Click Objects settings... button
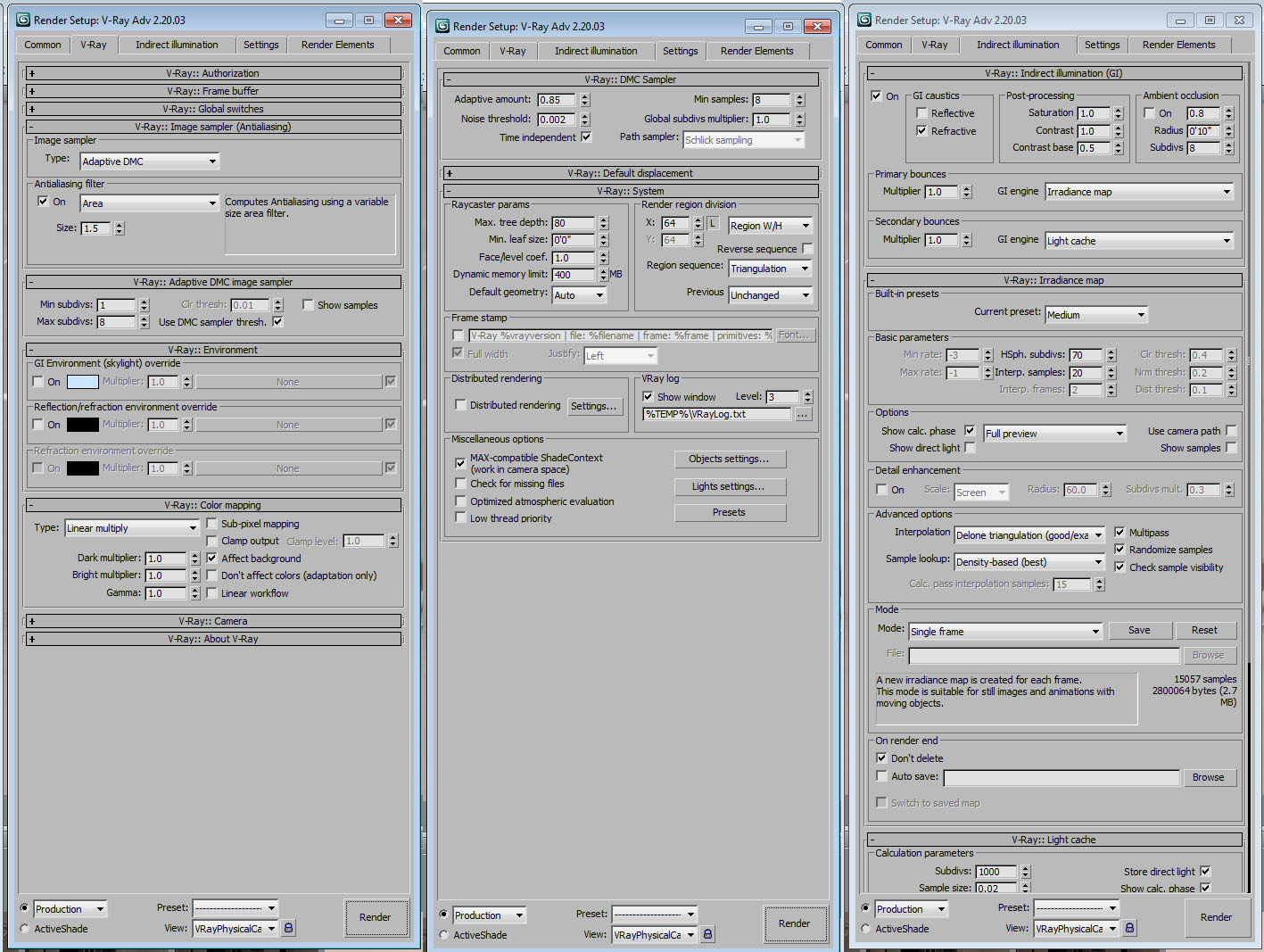The width and height of the screenshot is (1264, 952). [x=730, y=459]
